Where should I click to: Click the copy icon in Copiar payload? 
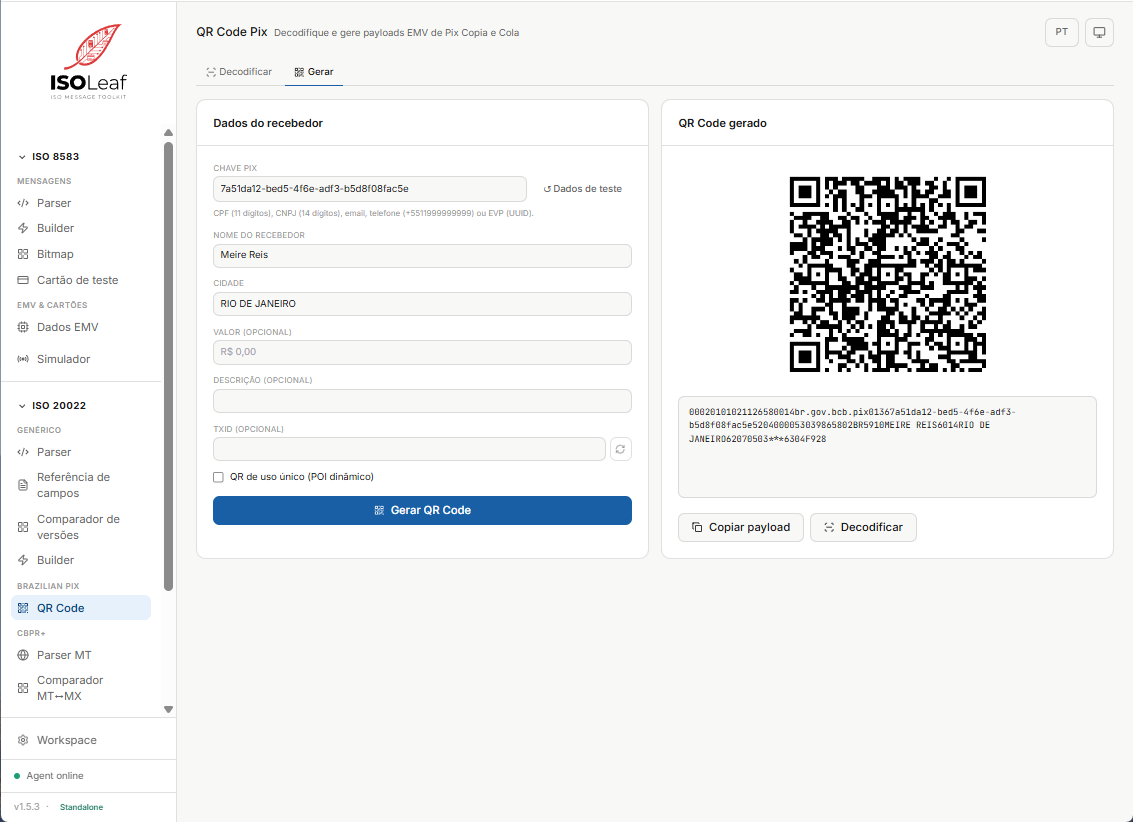(x=697, y=527)
